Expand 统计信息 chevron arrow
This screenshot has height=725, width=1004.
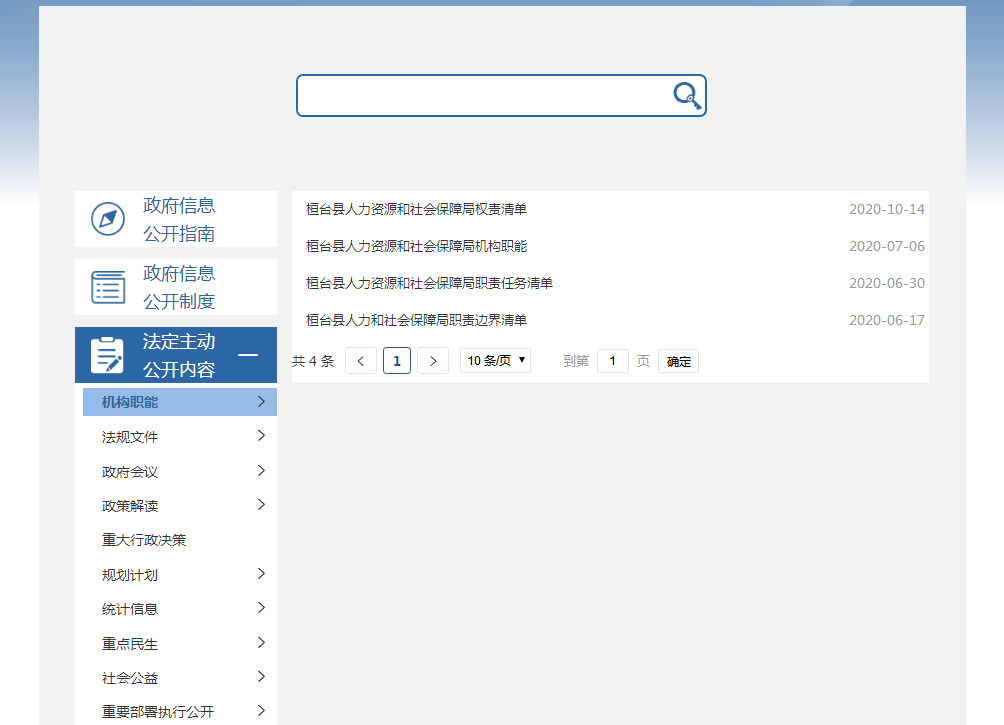pos(261,608)
